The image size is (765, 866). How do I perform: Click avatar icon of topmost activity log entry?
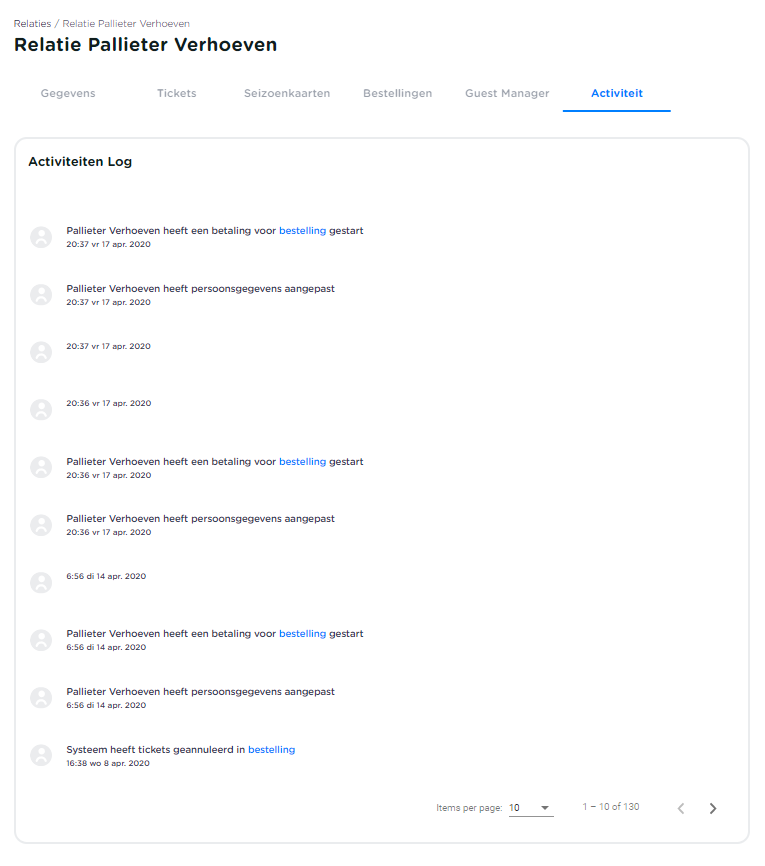click(x=41, y=237)
